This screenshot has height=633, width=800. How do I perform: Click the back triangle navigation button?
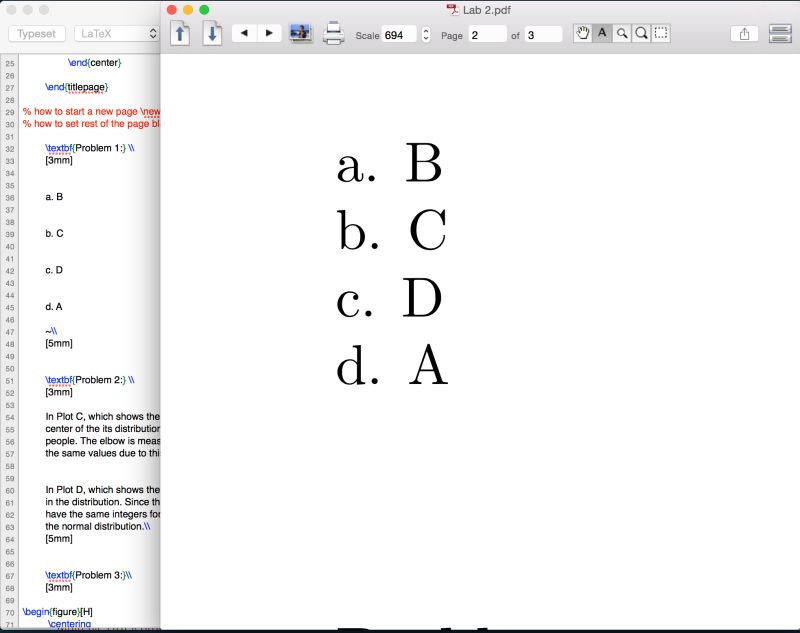(244, 33)
